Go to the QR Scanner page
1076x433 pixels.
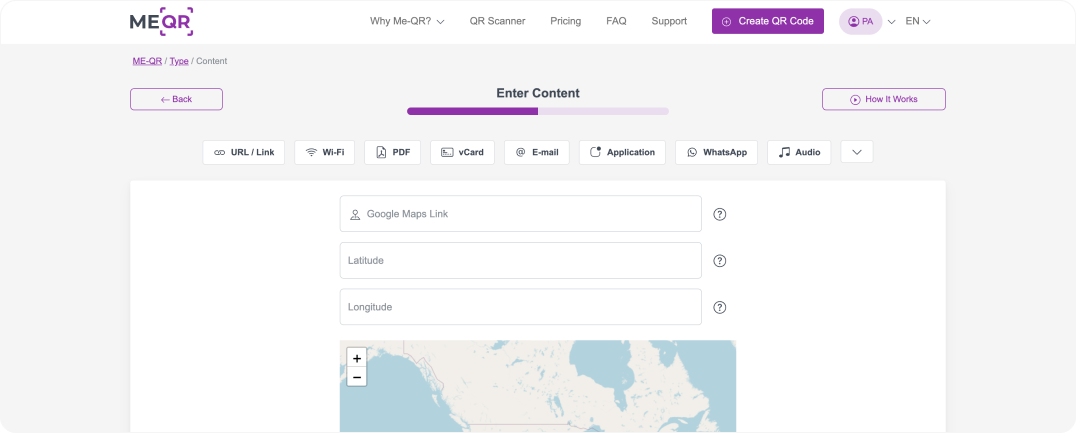tap(497, 21)
